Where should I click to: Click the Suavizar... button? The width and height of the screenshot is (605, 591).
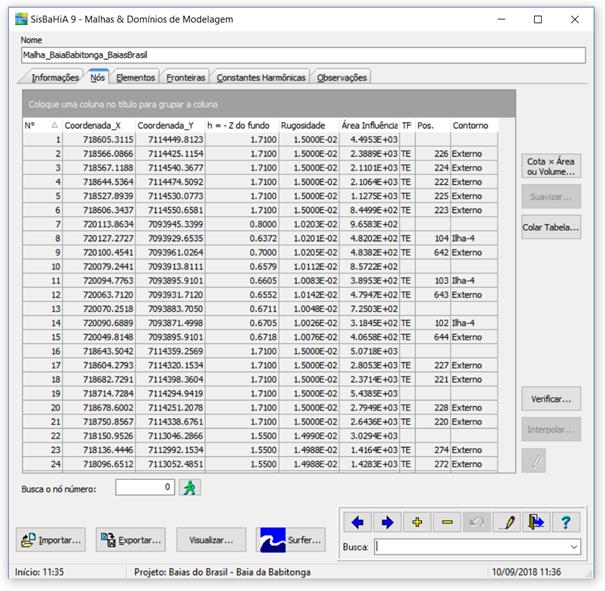(551, 197)
